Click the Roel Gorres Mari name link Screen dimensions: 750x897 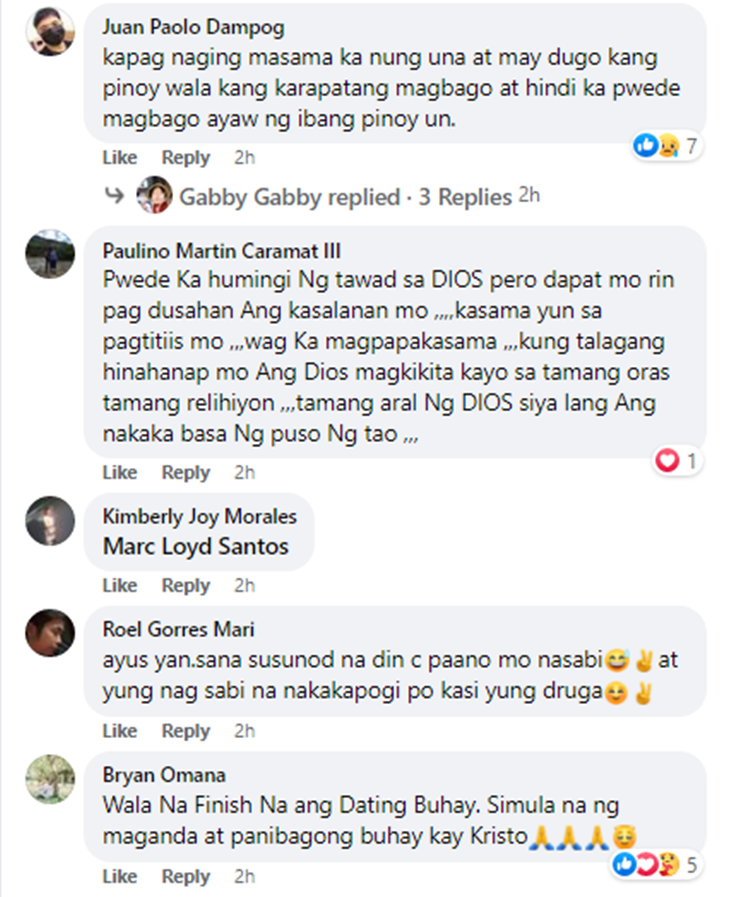pos(178,629)
